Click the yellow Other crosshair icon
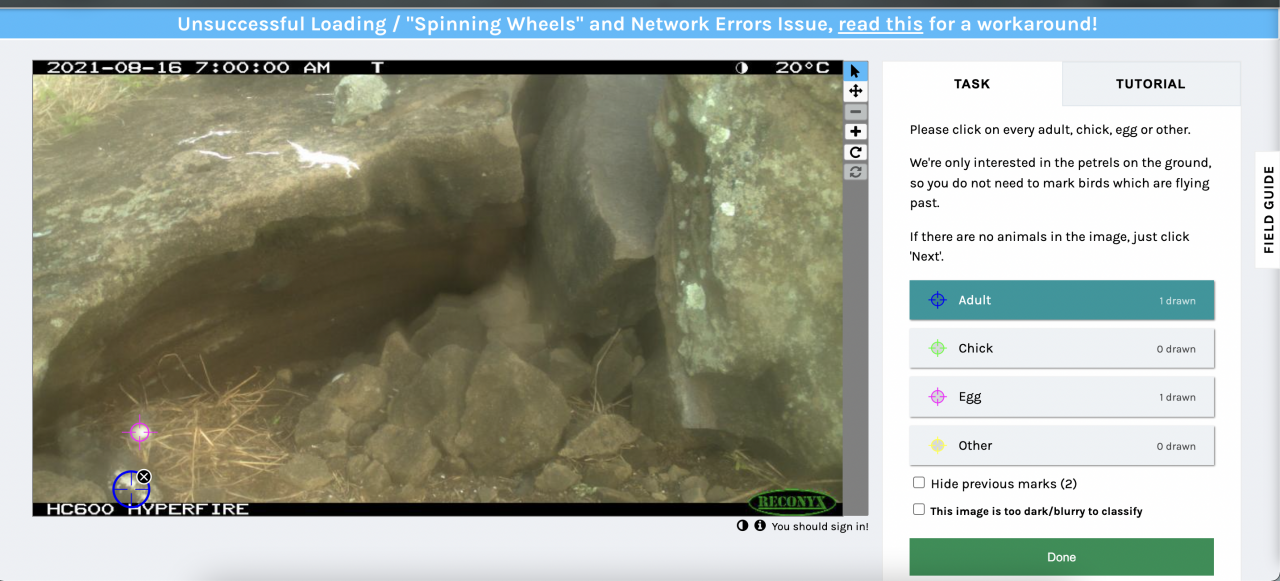This screenshot has width=1280, height=581. point(937,446)
